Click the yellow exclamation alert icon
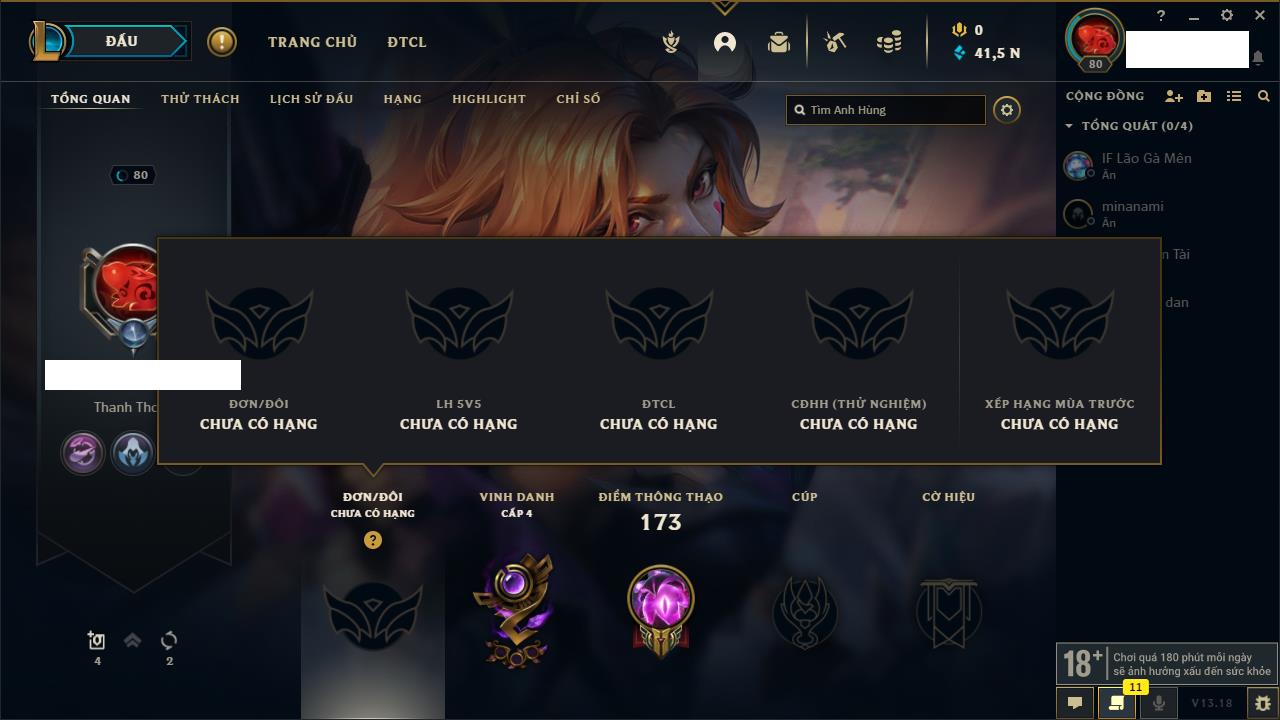The image size is (1280, 720). click(222, 42)
